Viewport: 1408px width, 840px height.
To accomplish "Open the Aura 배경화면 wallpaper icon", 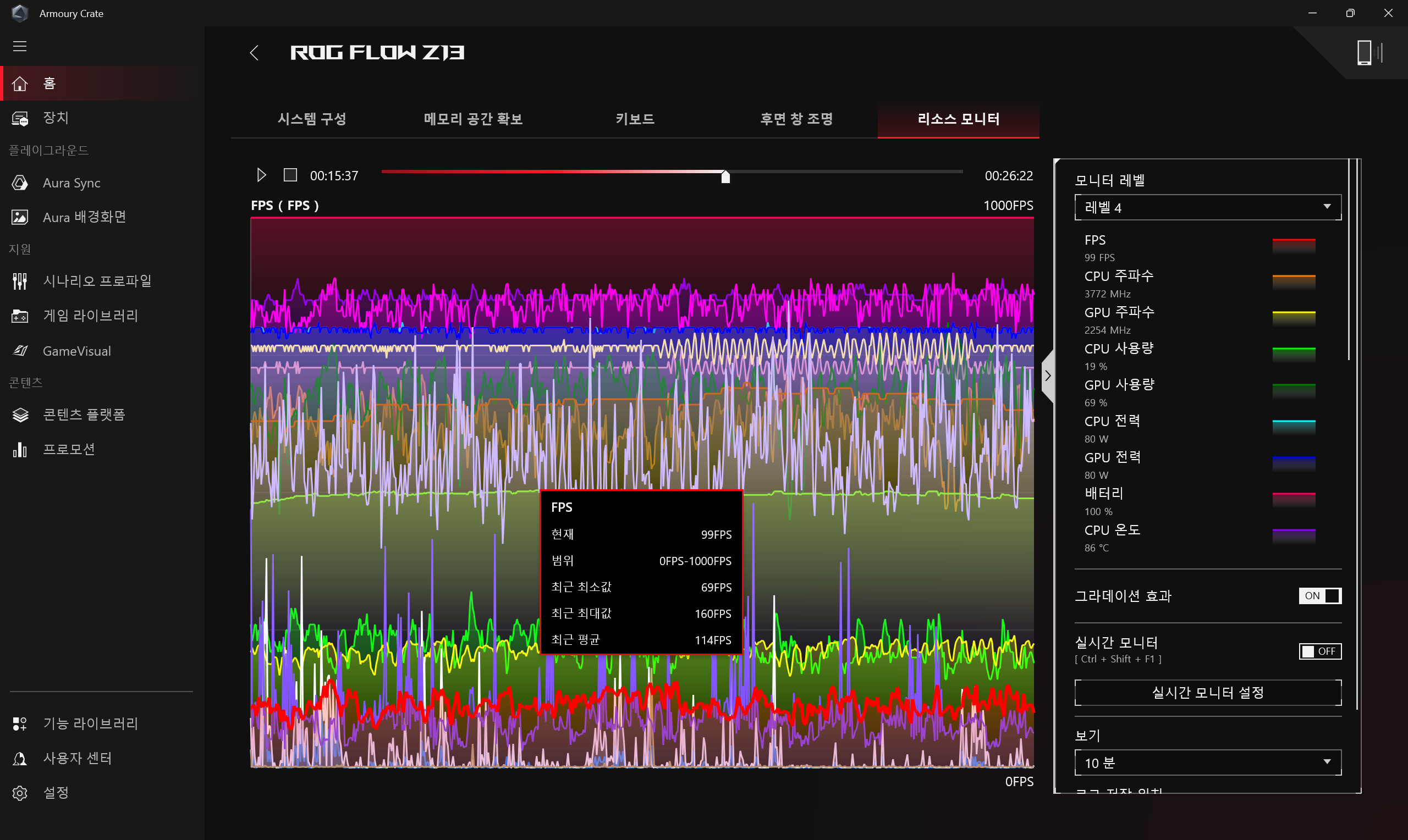I will [x=20, y=217].
